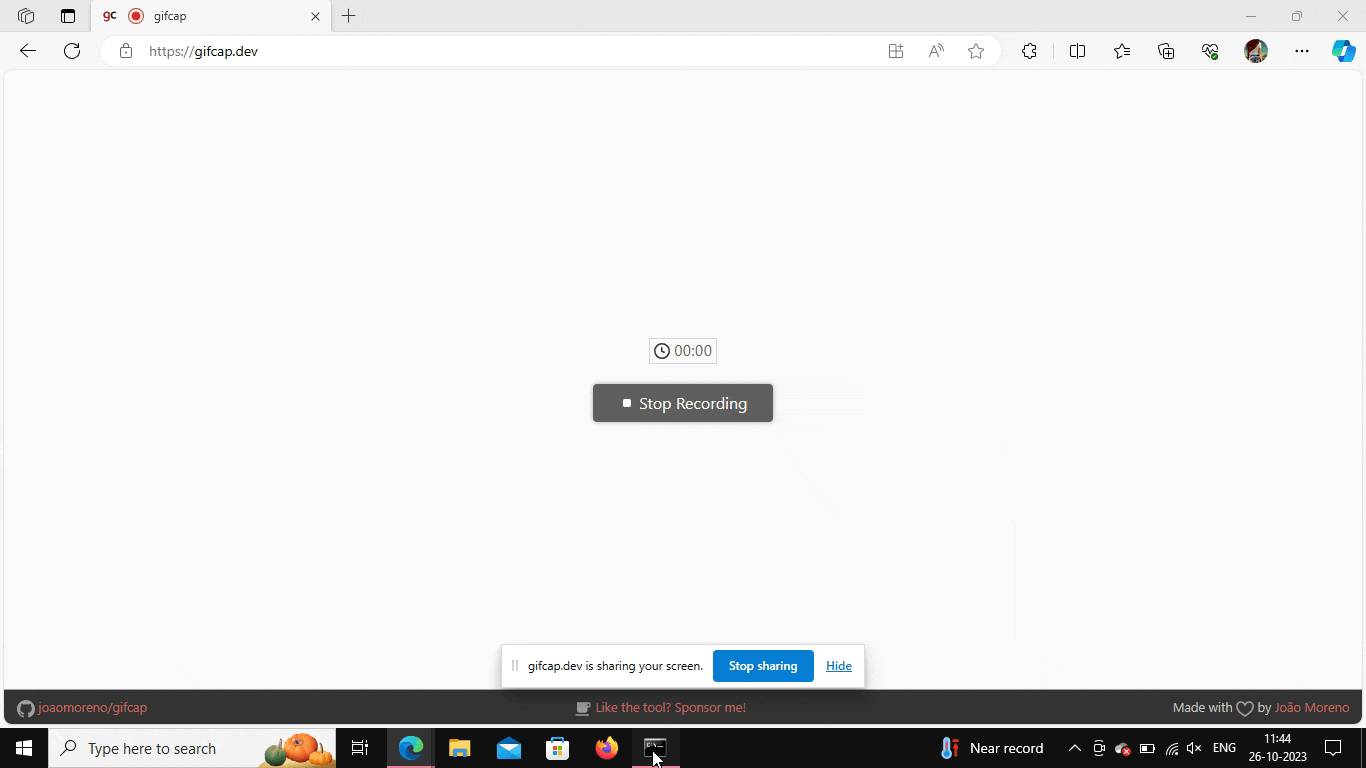Open network settings from the Wi-Fi icon
Screen dimensions: 1366x768
tap(1171, 748)
